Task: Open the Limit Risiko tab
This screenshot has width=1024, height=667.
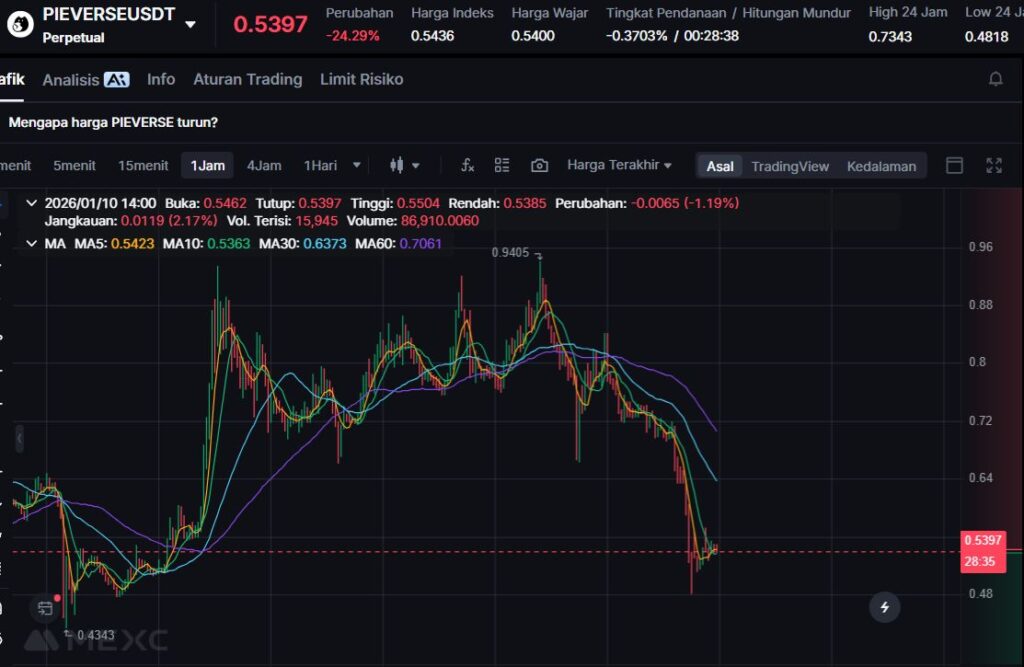Action: pos(361,79)
